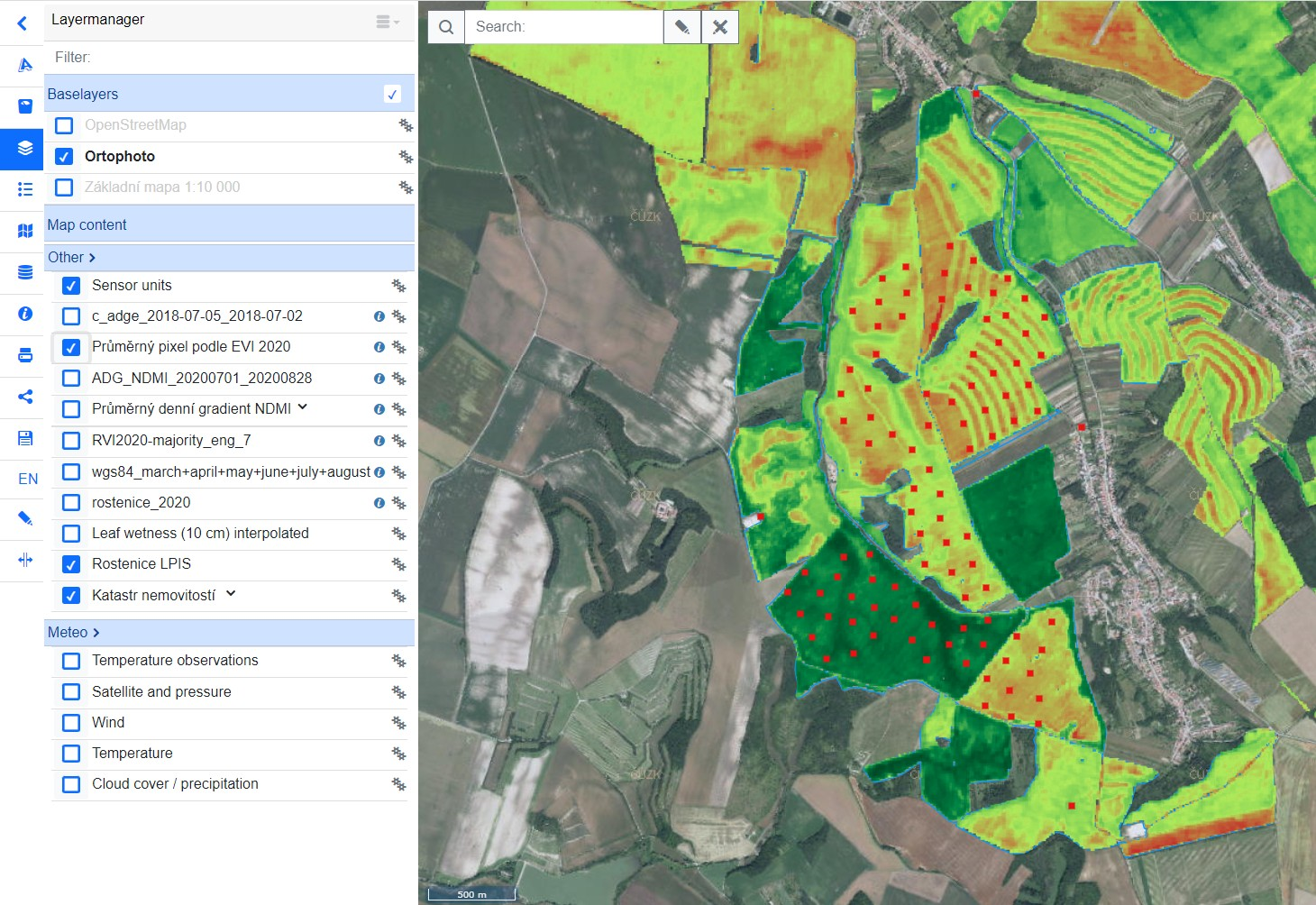Show info for c_adge_2018-07-05 layer
1316x905 pixels.
tap(379, 316)
